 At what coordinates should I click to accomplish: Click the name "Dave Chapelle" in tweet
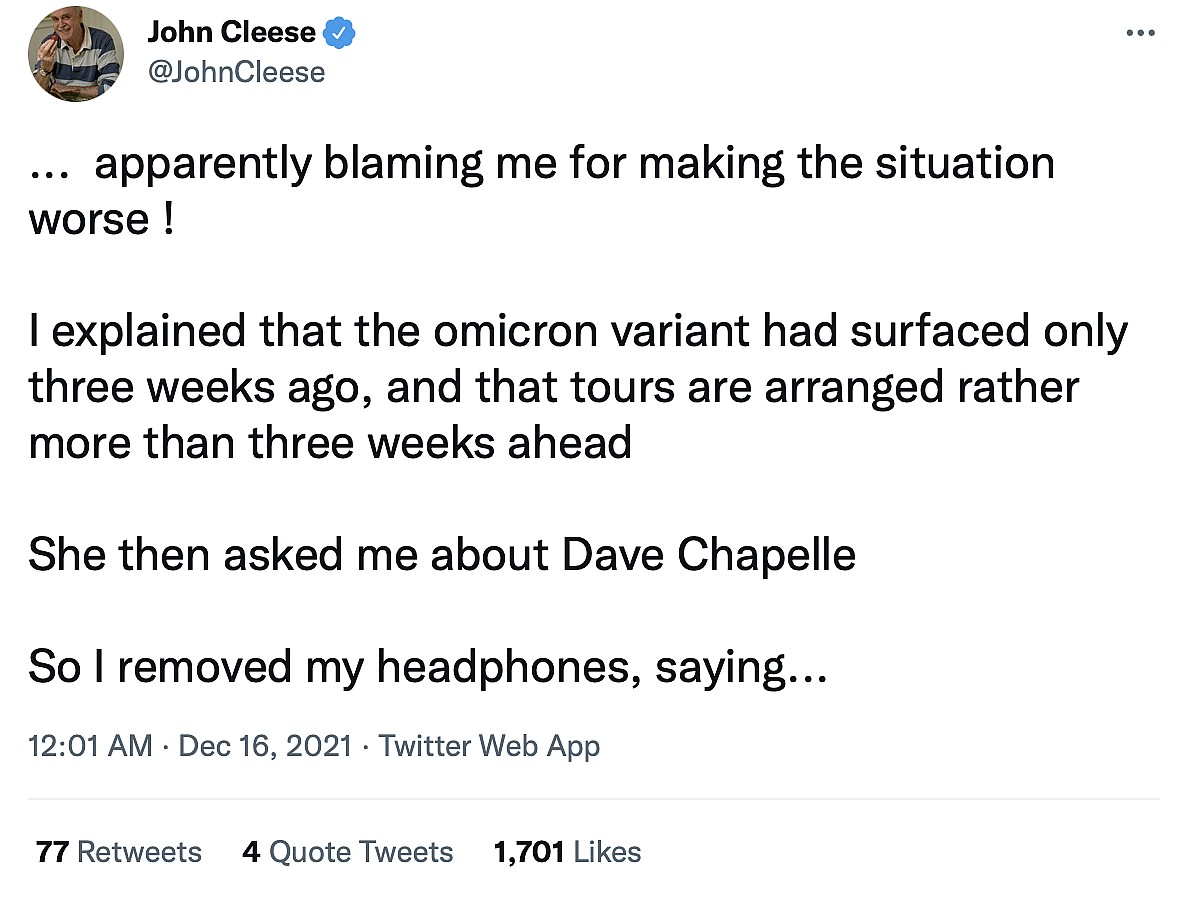click(x=708, y=555)
